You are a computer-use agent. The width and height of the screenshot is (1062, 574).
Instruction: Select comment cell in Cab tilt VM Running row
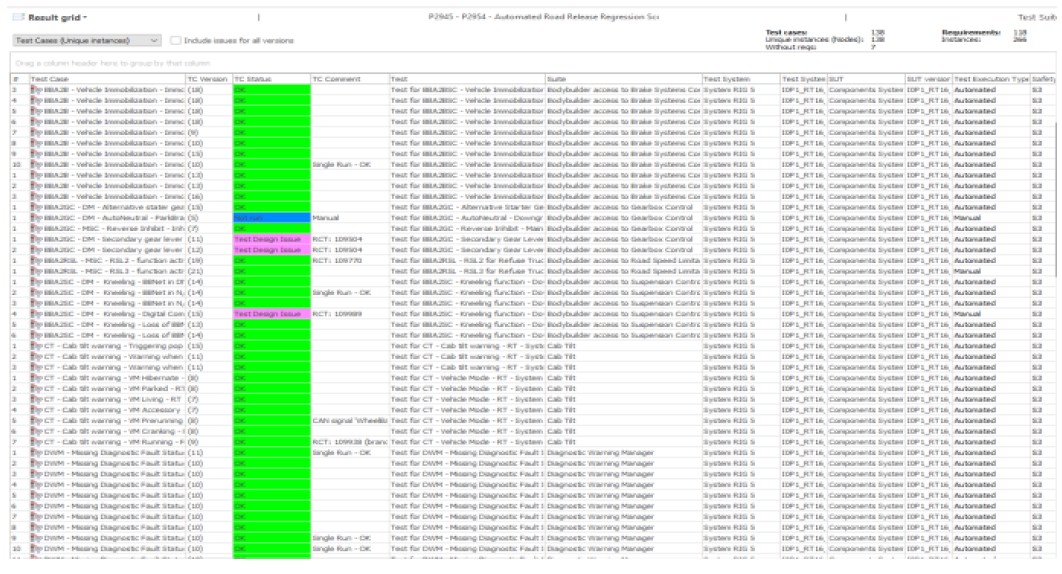click(349, 443)
